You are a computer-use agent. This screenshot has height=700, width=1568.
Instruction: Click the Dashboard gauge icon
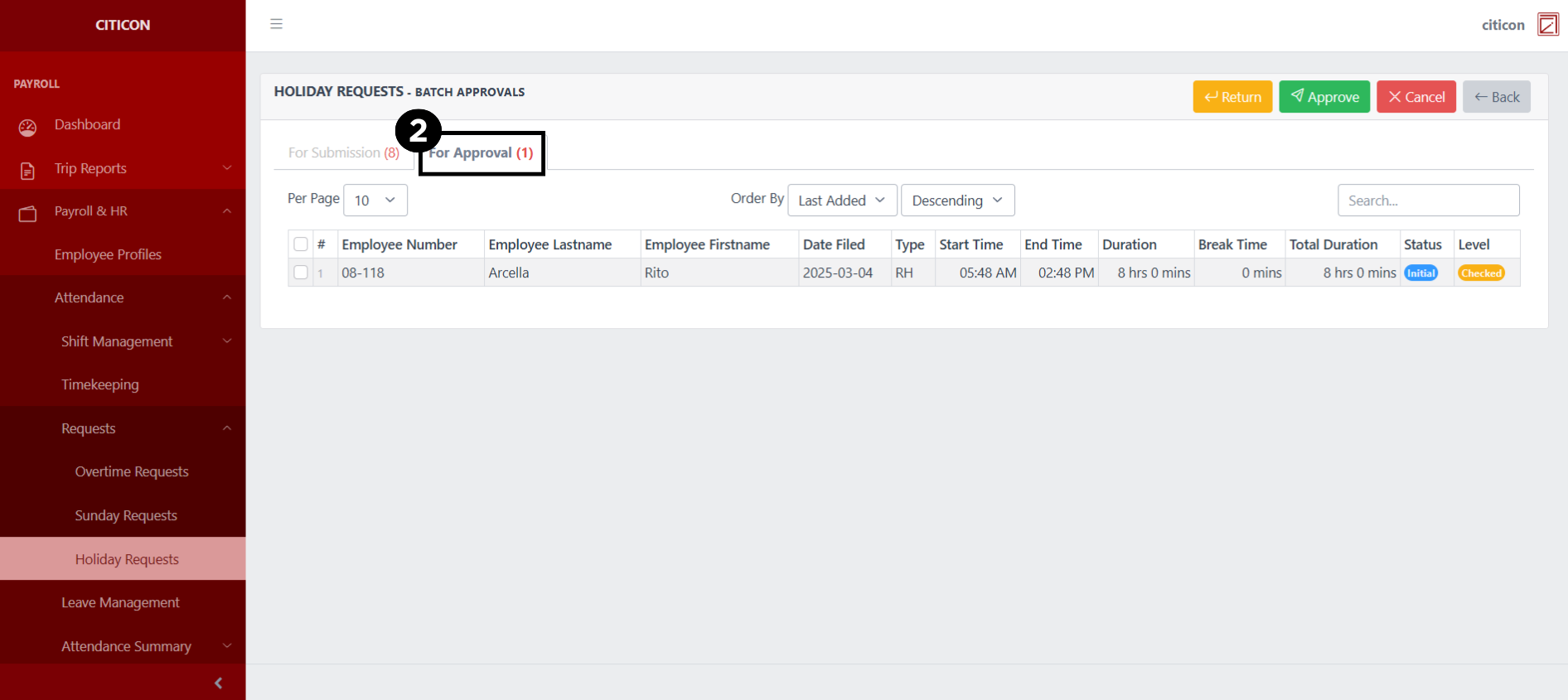[27, 127]
